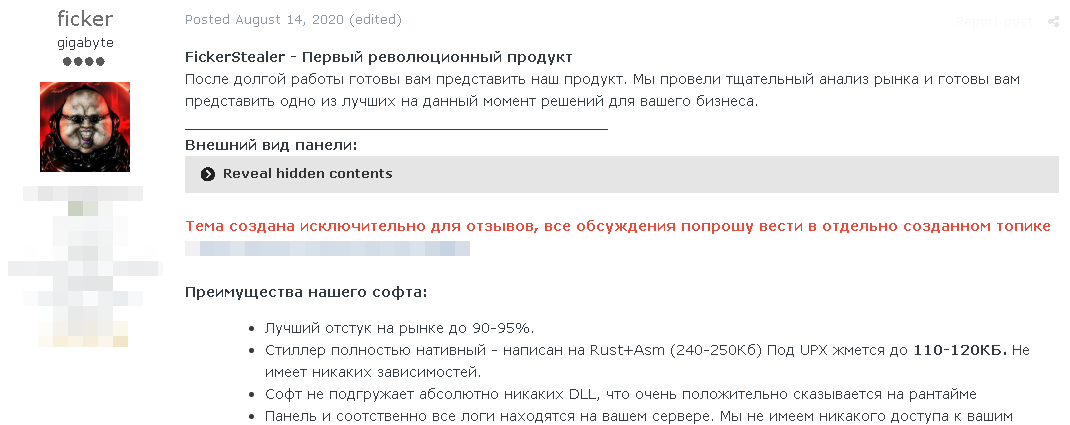
Task: Follow the blurred link below red notice
Action: [328, 248]
